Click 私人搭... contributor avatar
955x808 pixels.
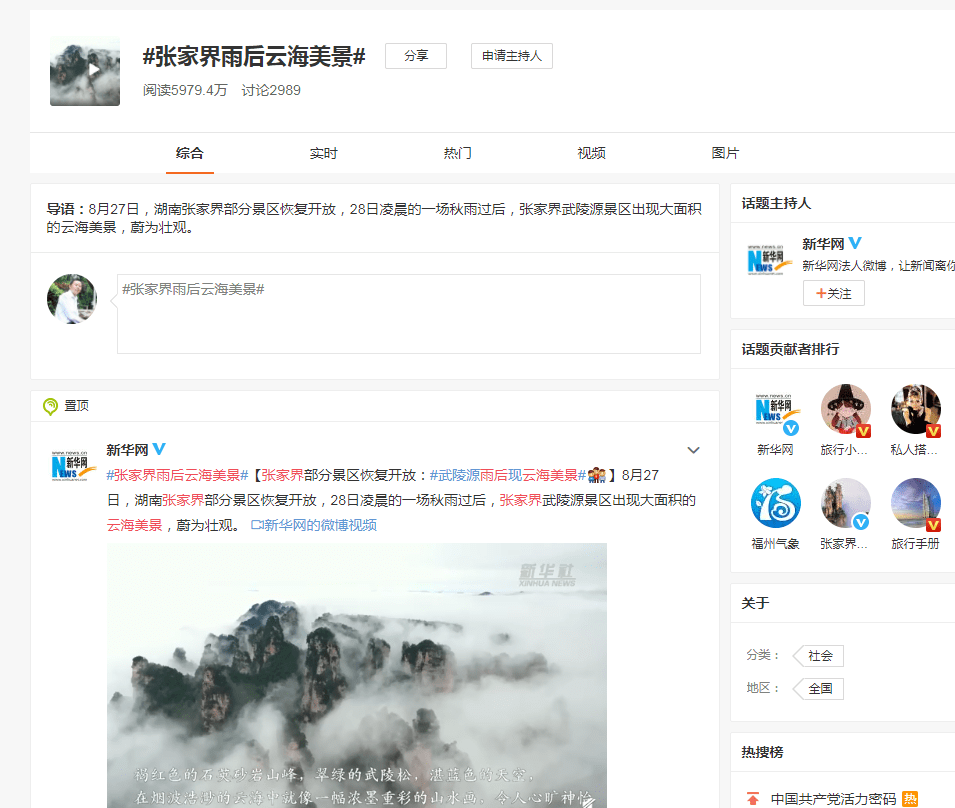coord(915,410)
